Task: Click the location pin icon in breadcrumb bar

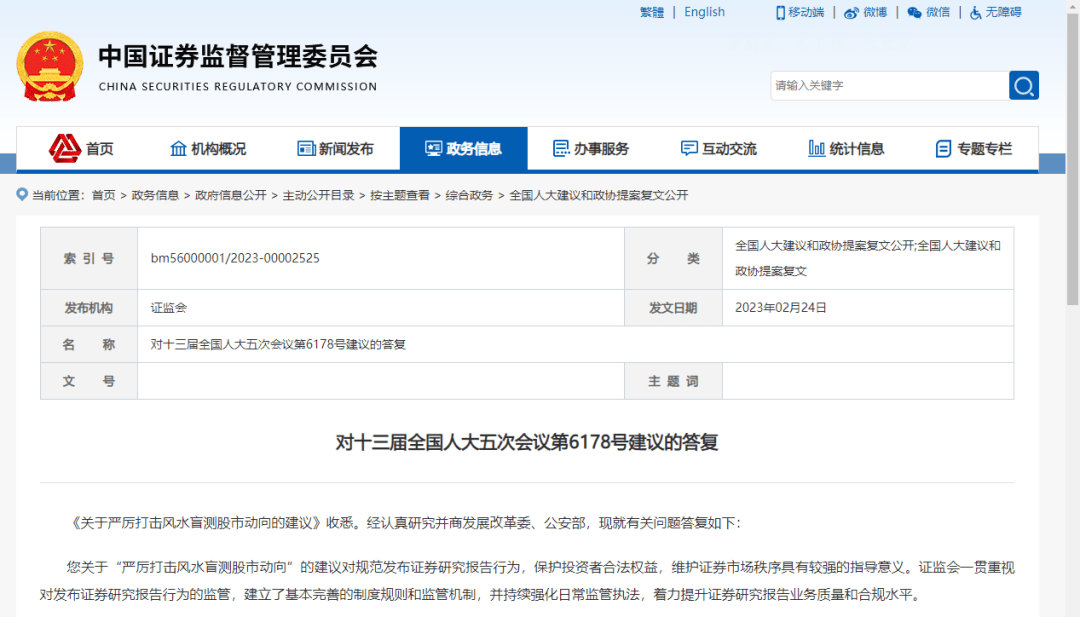Action: click(x=22, y=194)
